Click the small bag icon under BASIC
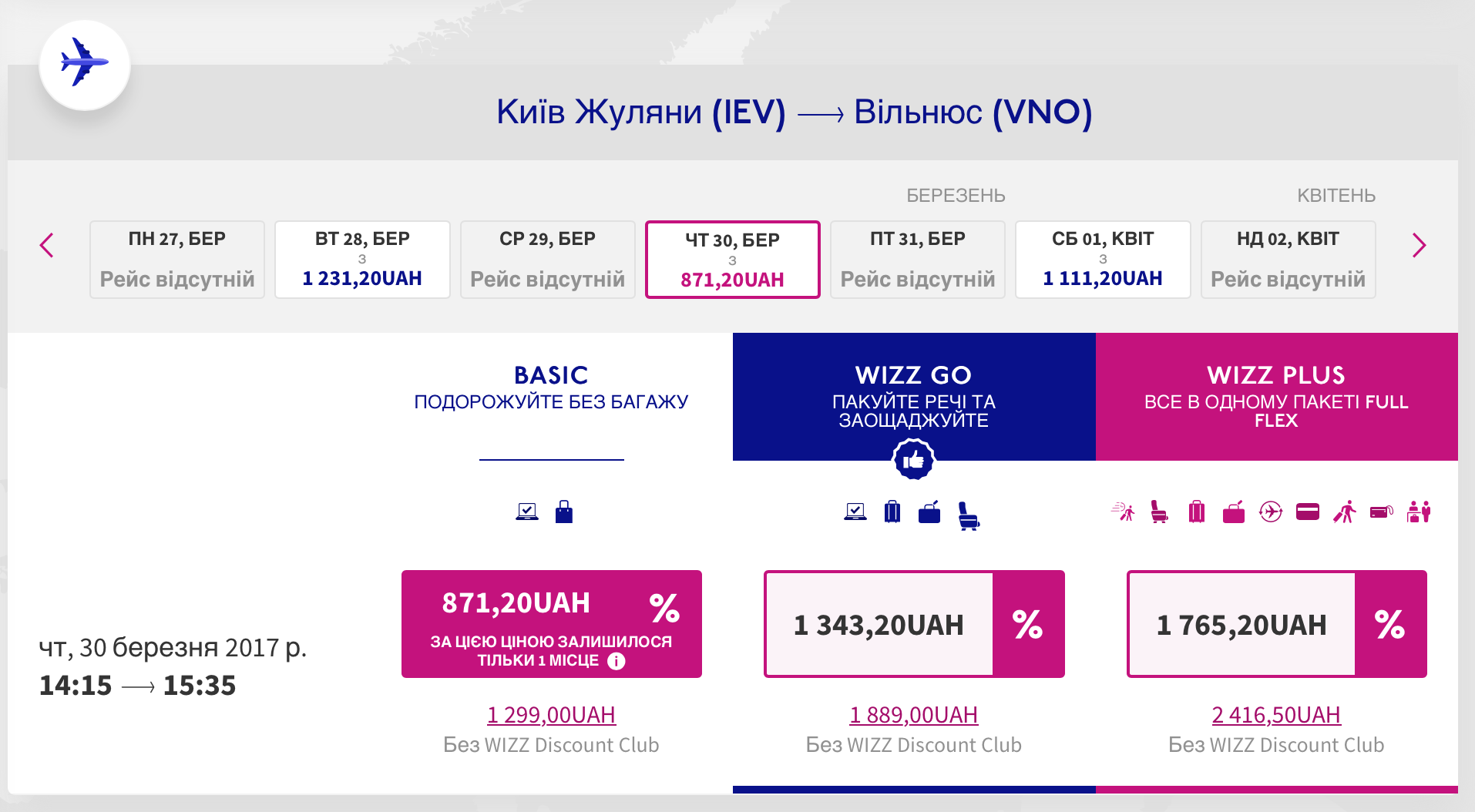The width and height of the screenshot is (1475, 812). pyautogui.click(x=564, y=512)
